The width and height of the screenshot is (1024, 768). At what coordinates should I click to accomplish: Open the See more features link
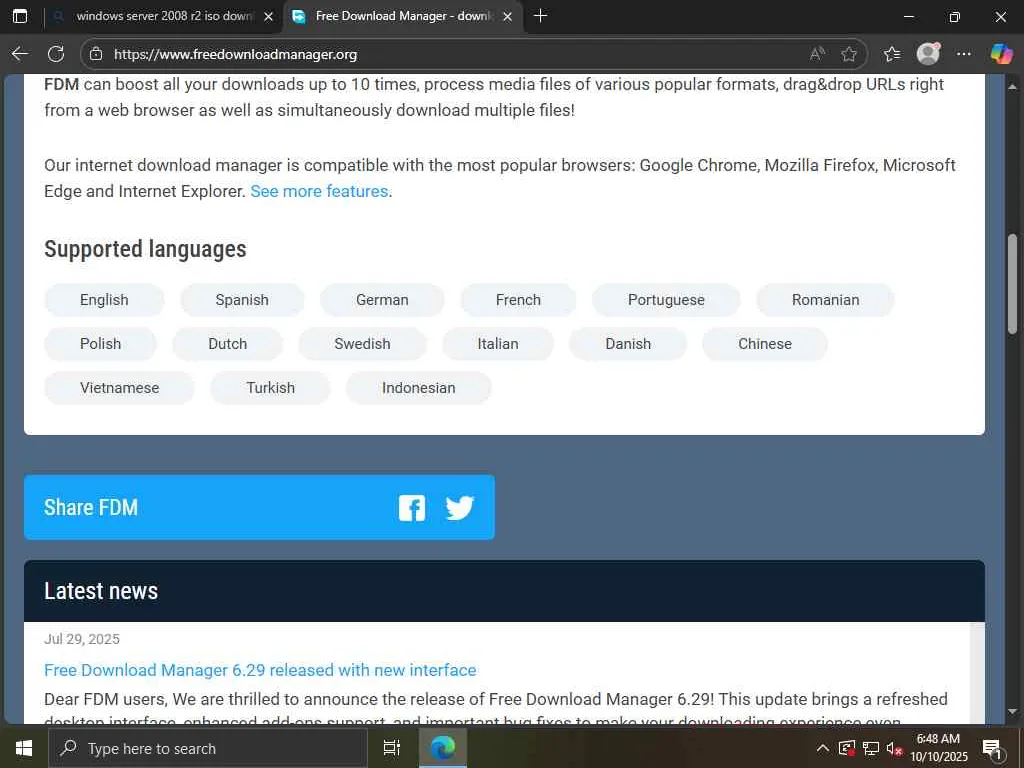319,191
